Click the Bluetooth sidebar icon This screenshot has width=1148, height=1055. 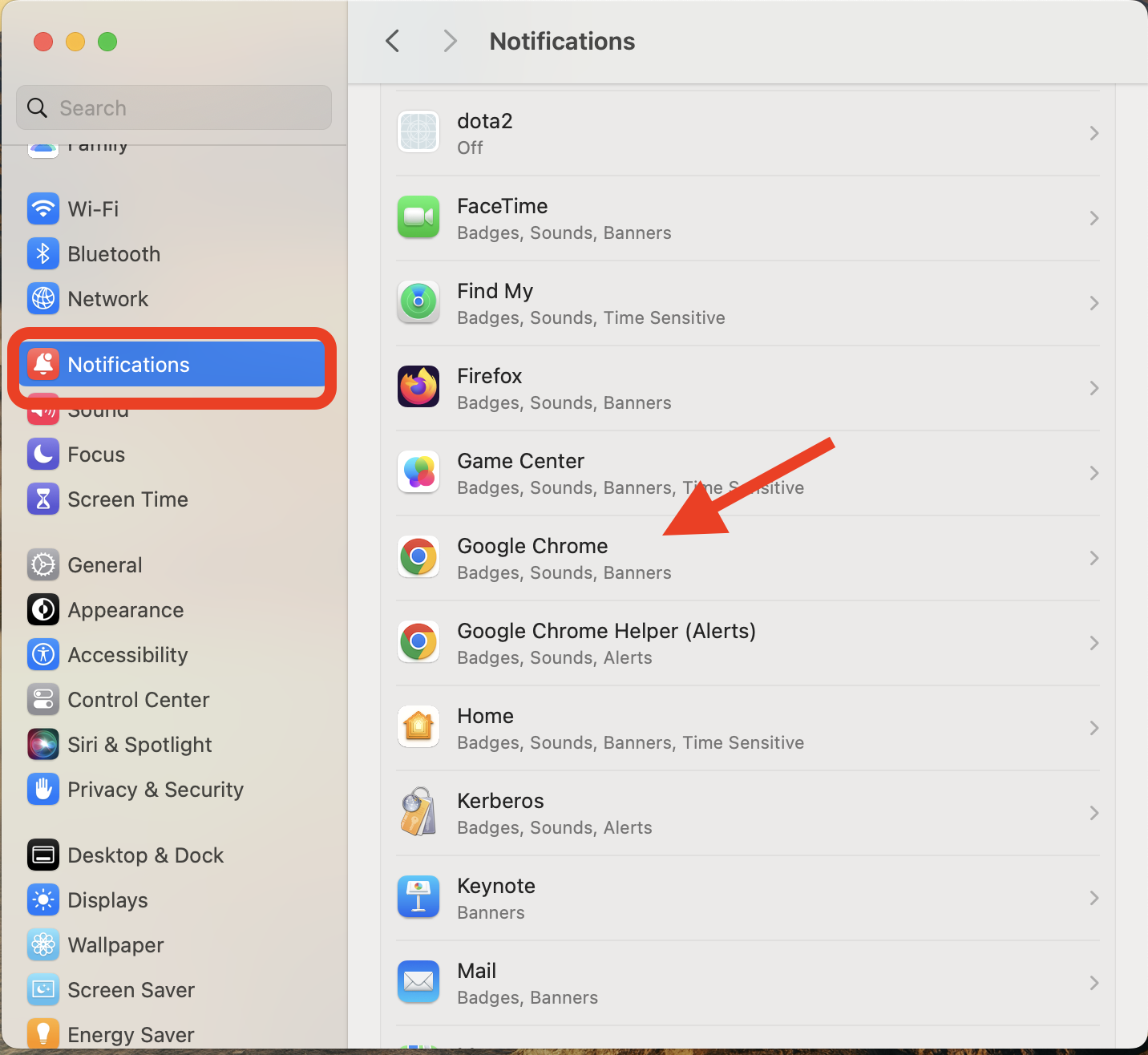point(43,253)
